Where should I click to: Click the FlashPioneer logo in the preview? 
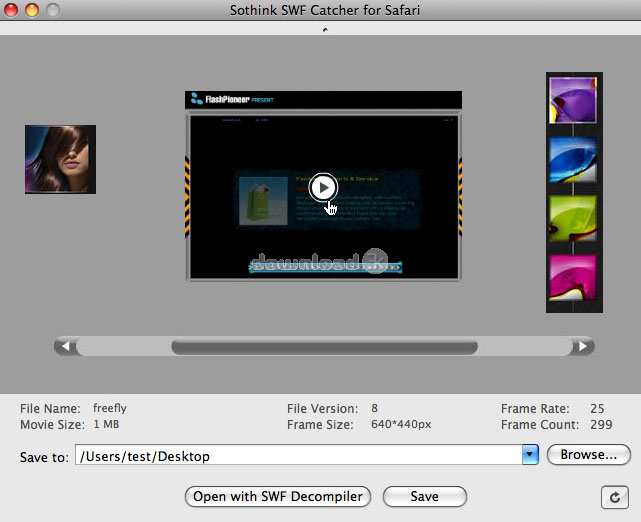tap(232, 99)
